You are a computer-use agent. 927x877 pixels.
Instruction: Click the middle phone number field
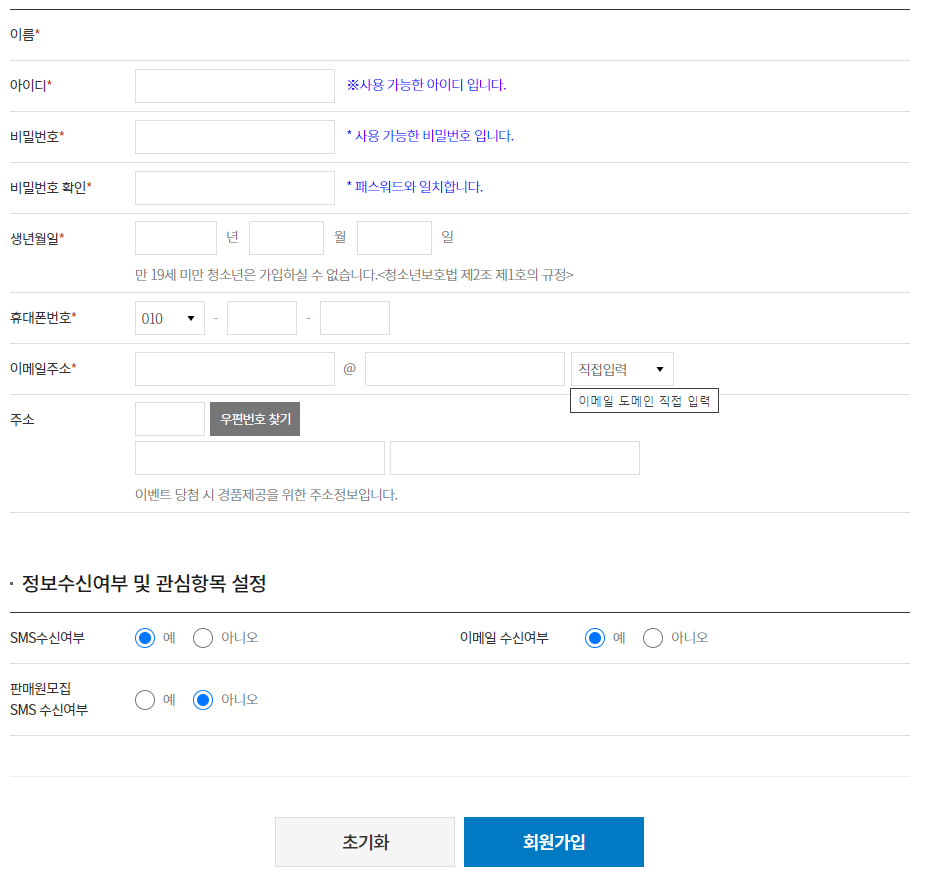point(262,318)
